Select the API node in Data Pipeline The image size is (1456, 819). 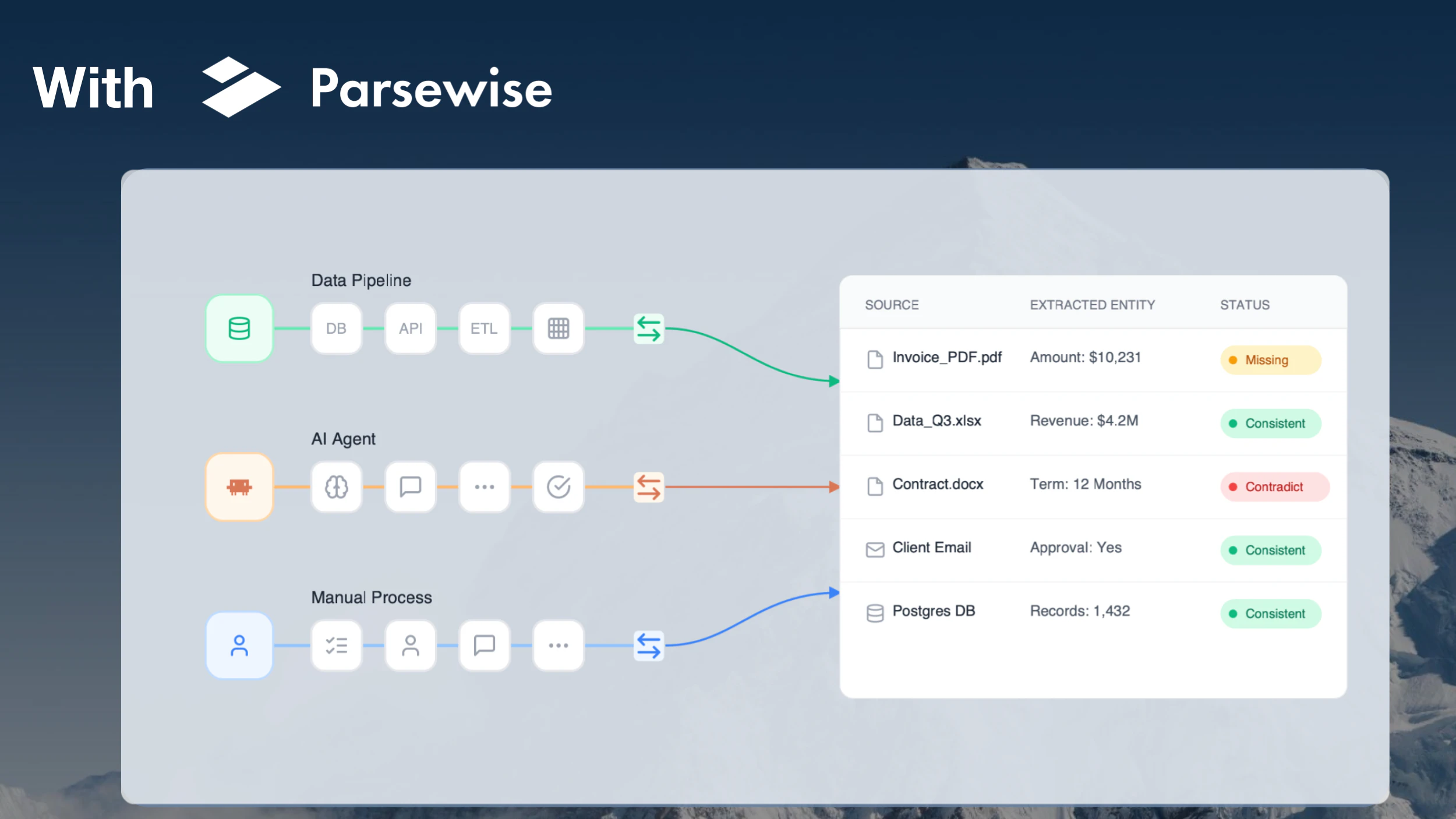tap(411, 329)
